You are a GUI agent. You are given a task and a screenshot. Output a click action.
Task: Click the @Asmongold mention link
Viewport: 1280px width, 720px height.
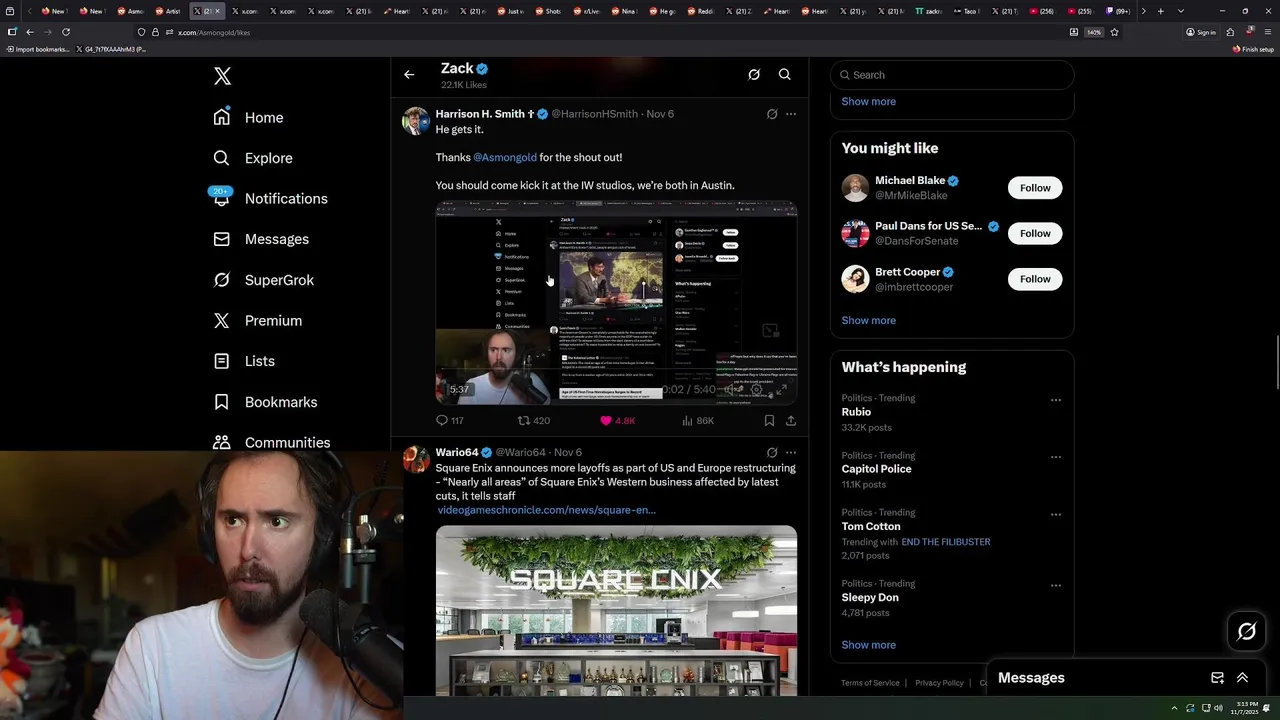tap(505, 157)
